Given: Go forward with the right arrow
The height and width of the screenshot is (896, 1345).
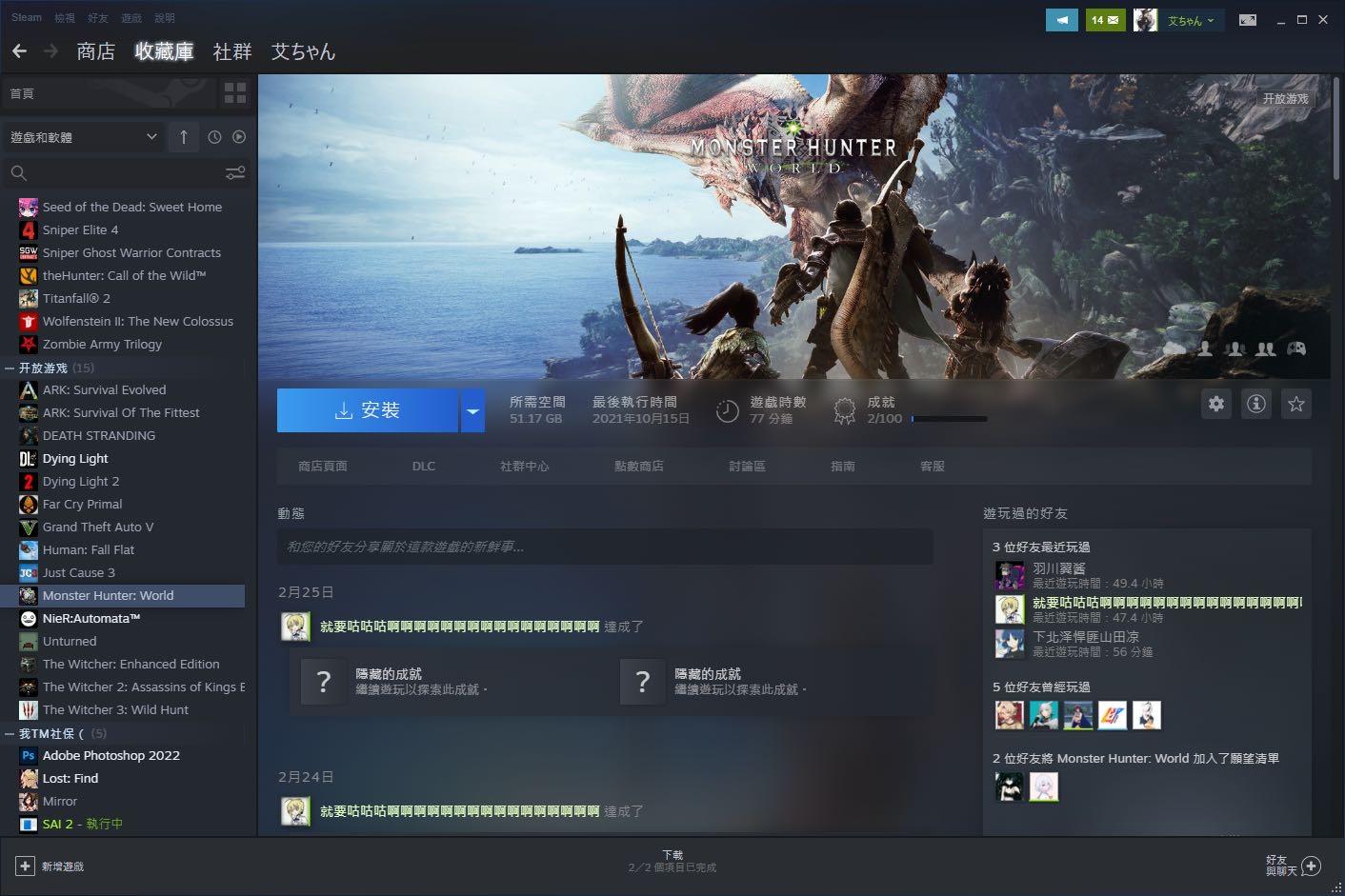Looking at the screenshot, I should (x=50, y=51).
